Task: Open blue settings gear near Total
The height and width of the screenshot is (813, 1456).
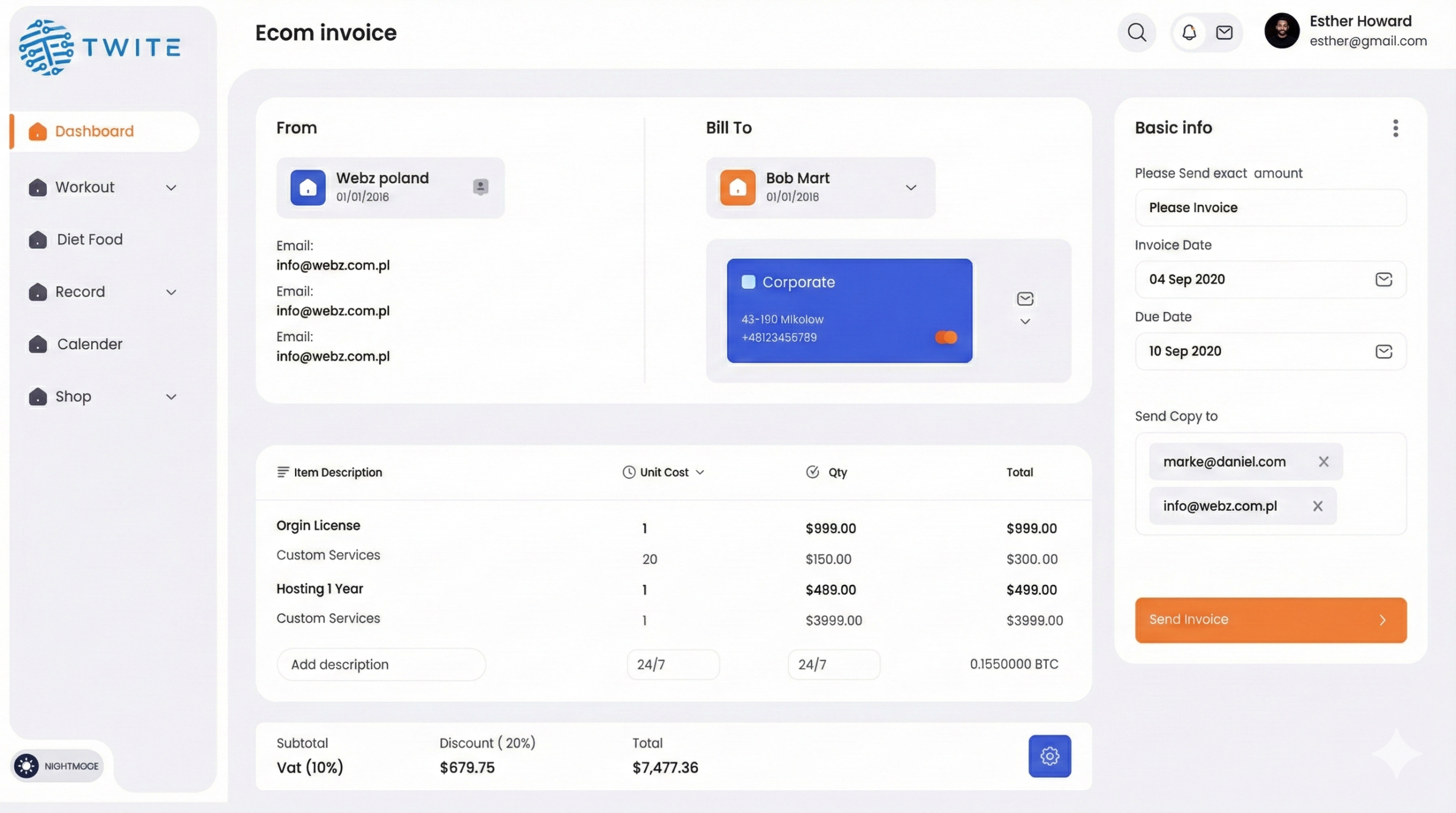Action: pos(1049,756)
